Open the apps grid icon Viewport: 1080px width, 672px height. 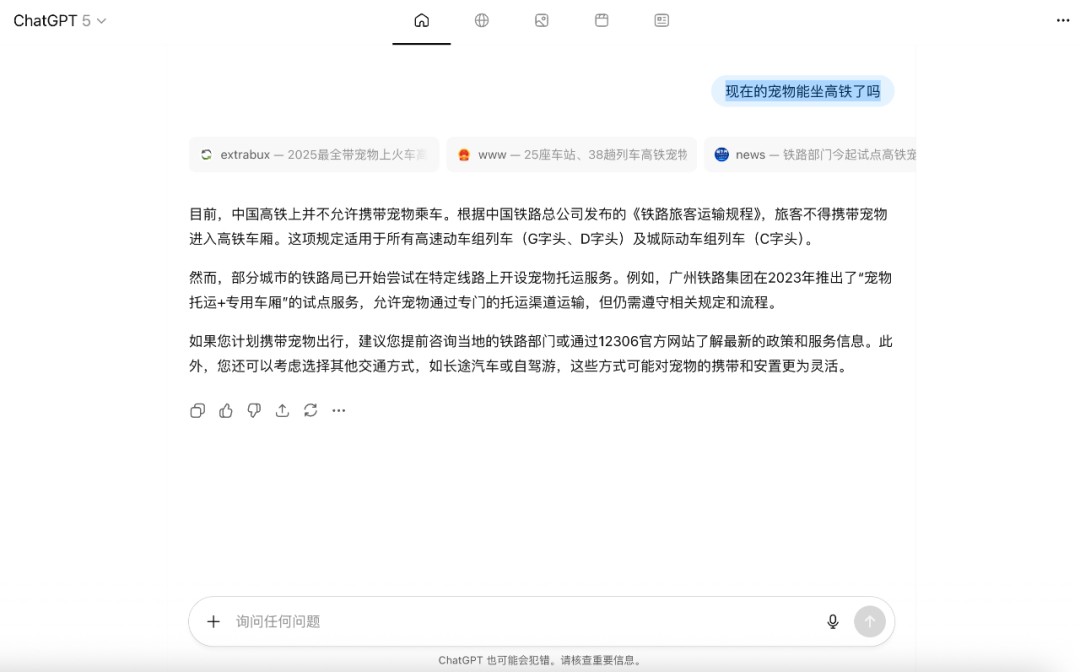[x=601, y=20]
